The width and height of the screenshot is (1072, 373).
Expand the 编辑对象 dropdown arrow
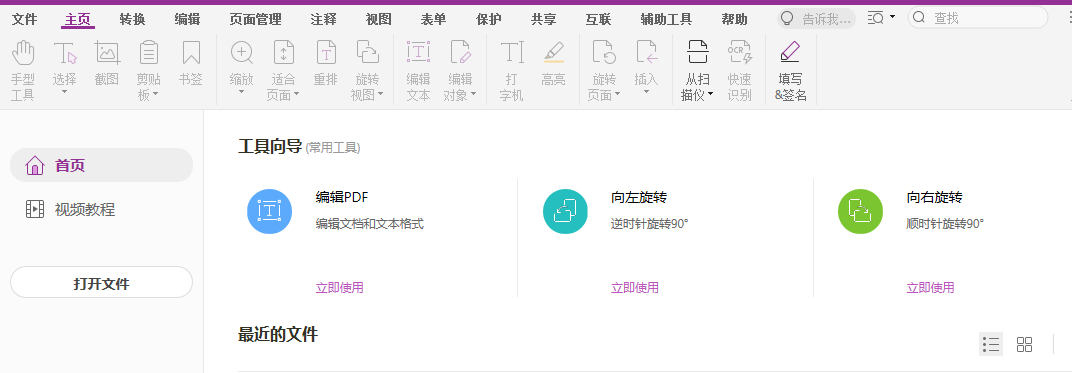pyautogui.click(x=473, y=95)
